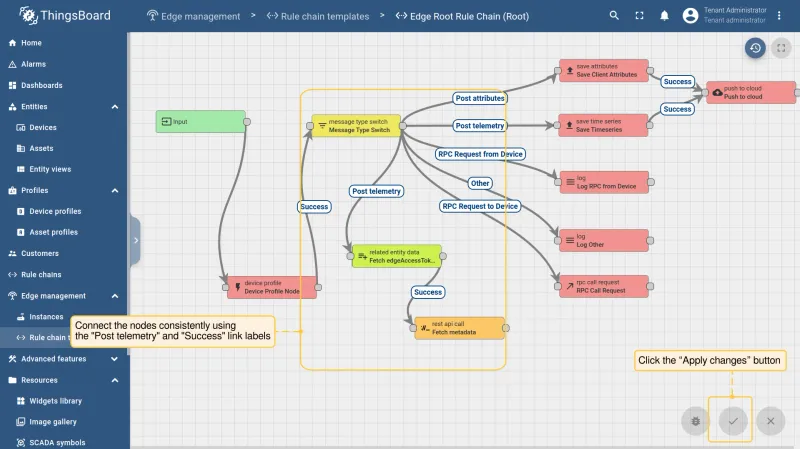Open rule chain version history button
Image resolution: width=800 pixels, height=449 pixels.
(x=755, y=48)
